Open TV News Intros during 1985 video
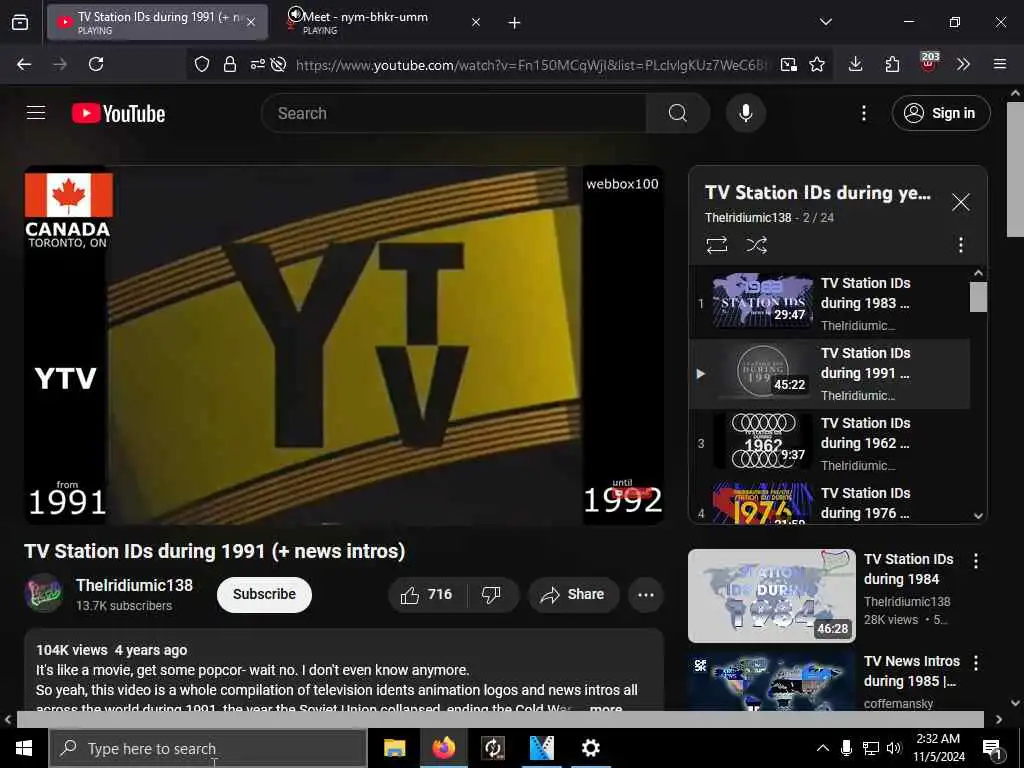Screen dimensions: 1024x768 [x=771, y=679]
